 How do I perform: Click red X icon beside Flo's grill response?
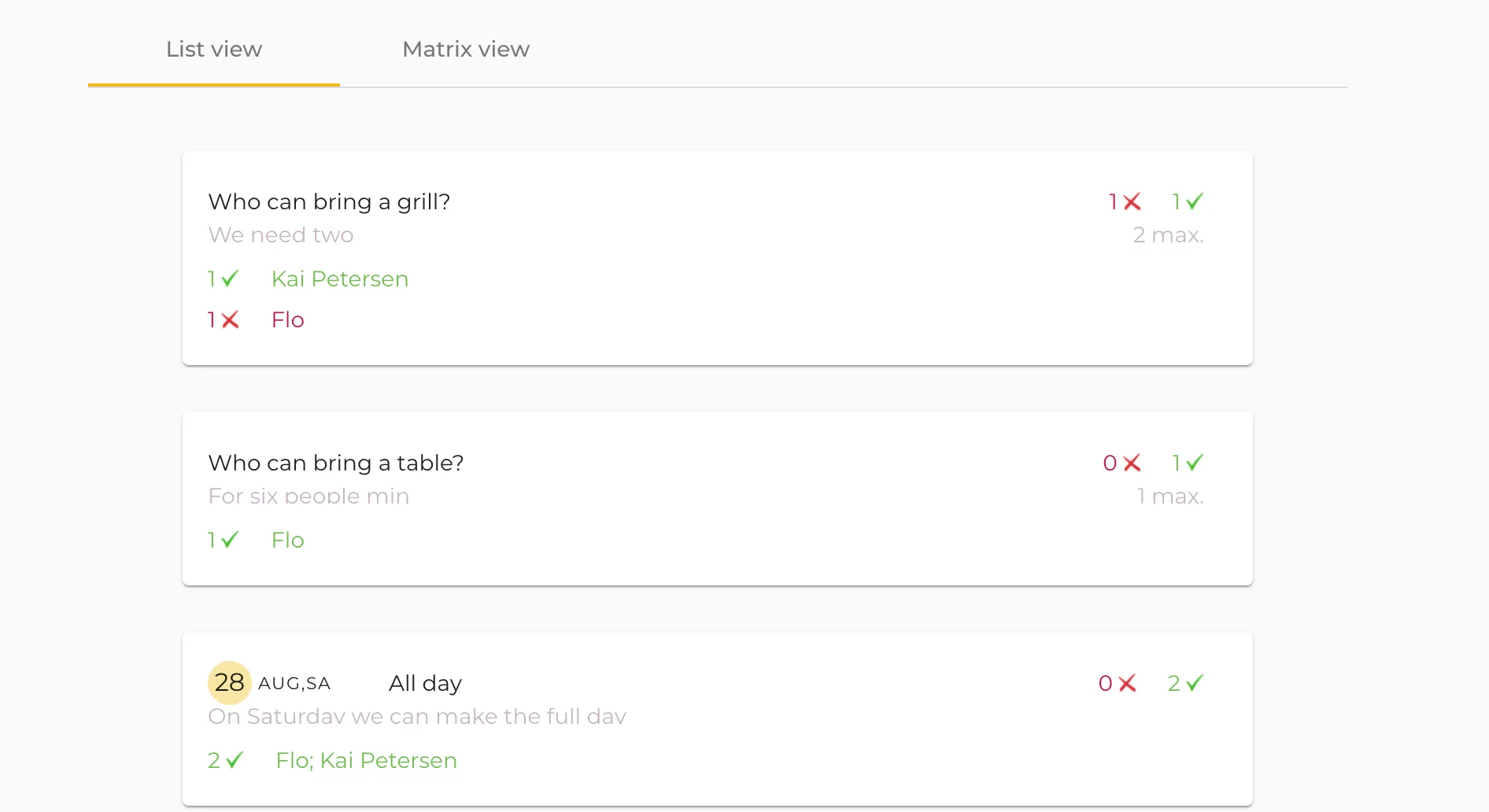[x=230, y=320]
